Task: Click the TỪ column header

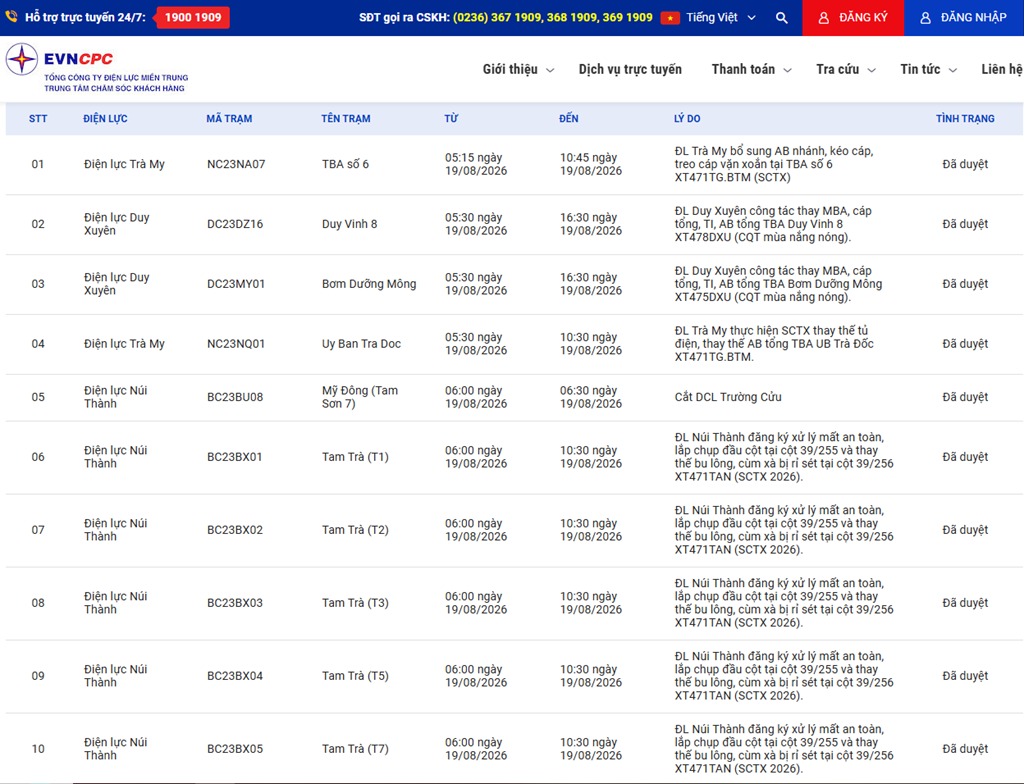Action: coord(451,118)
